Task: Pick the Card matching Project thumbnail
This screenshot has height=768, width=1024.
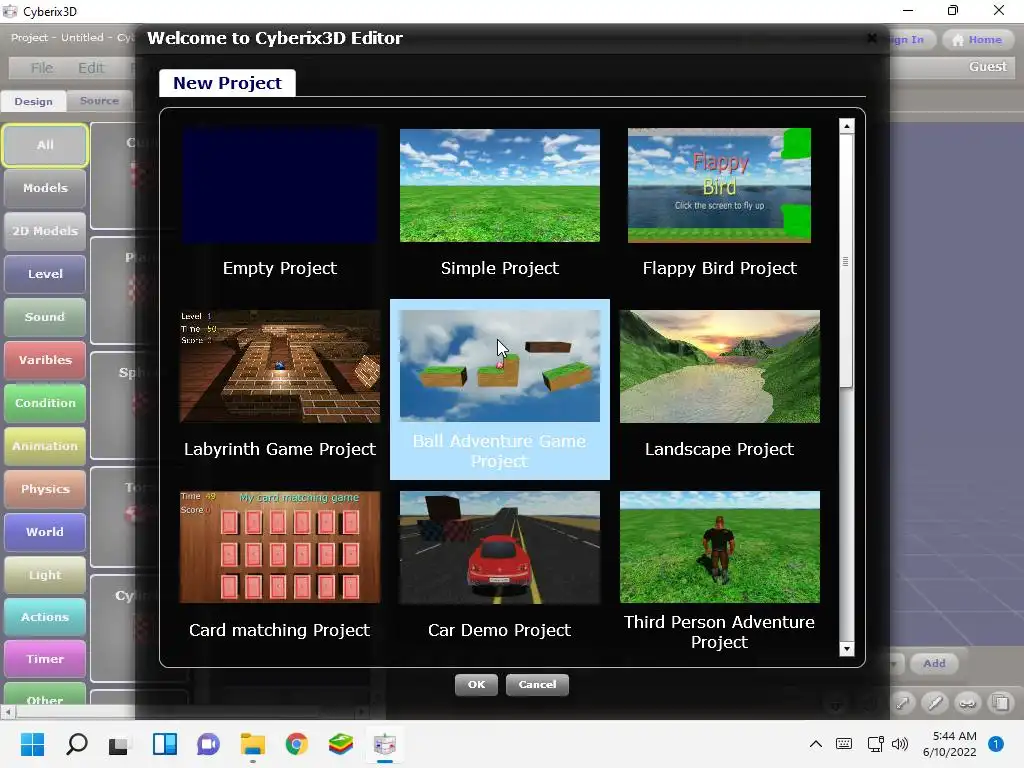Action: click(280, 547)
